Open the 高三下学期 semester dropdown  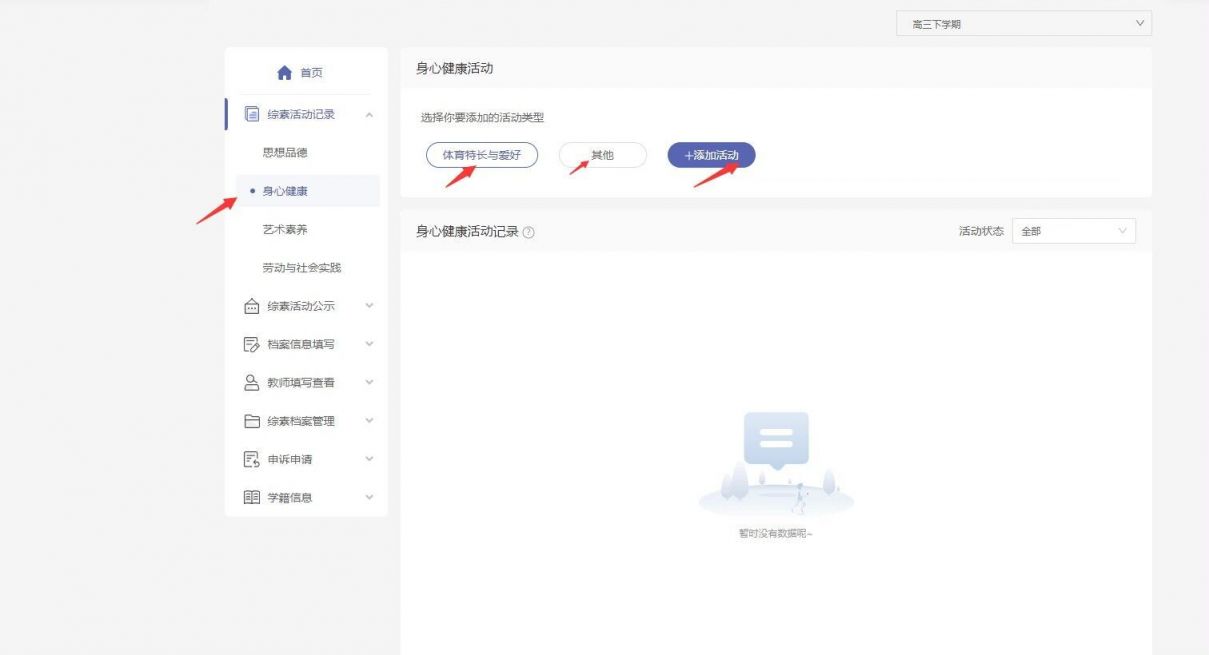pyautogui.click(x=1023, y=22)
